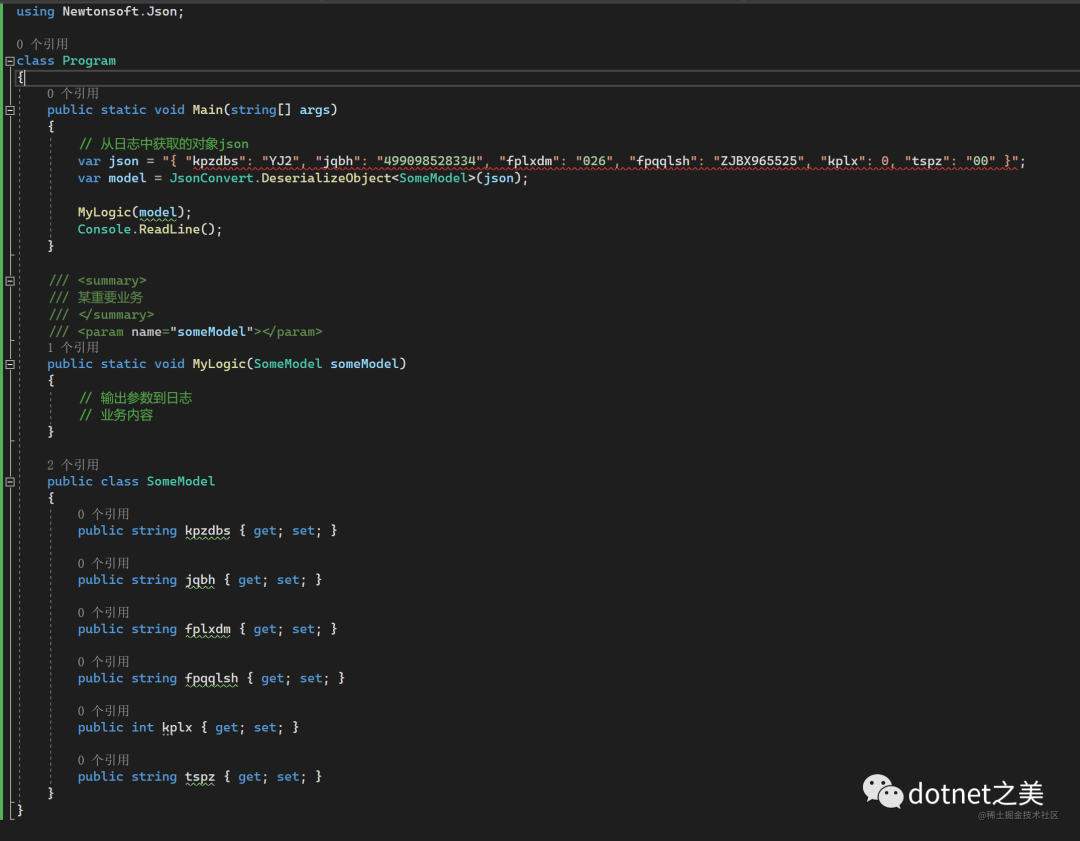The width and height of the screenshot is (1080, 841).
Task: Open references CodeLens above class Program
Action: (42, 44)
